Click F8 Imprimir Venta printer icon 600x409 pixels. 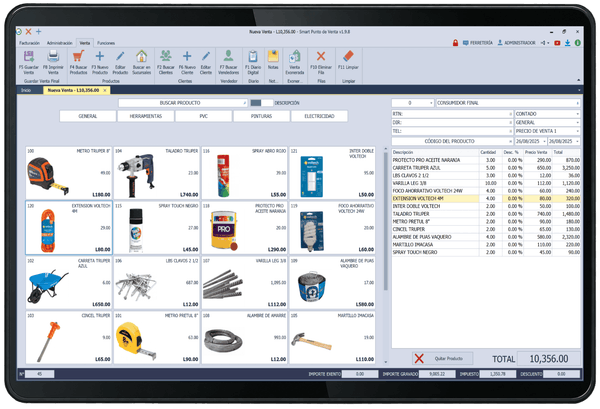point(53,57)
